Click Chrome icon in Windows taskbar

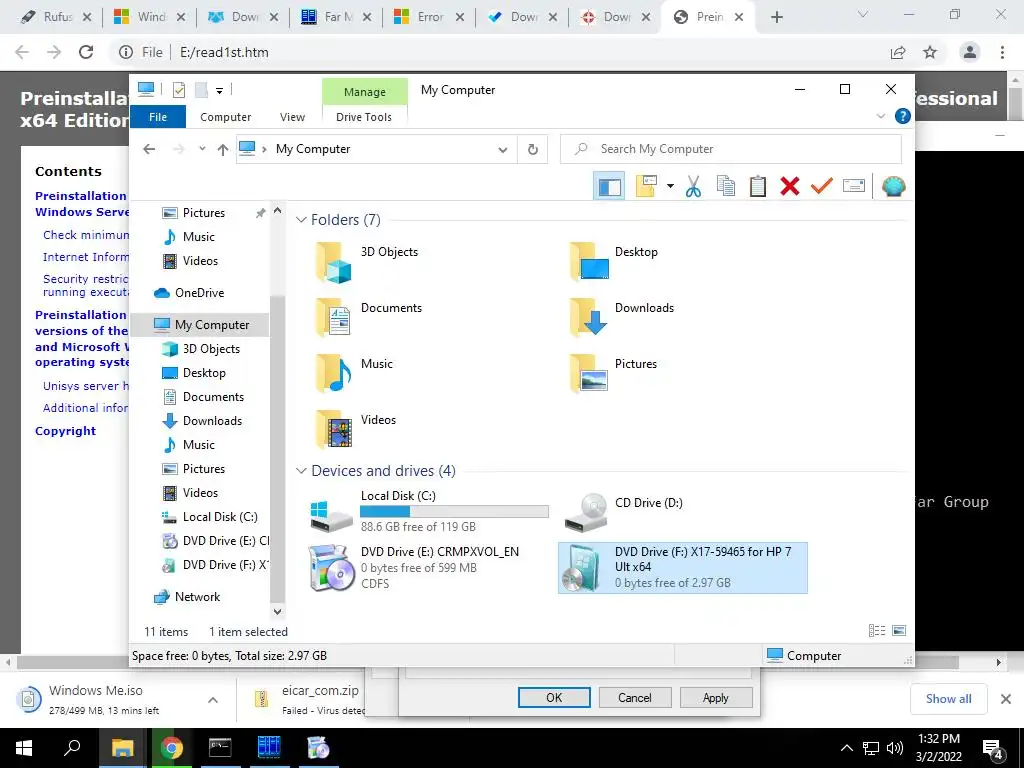click(x=171, y=748)
